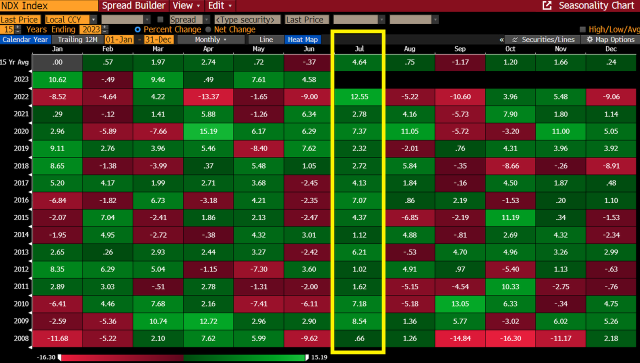
Task: Switch to the Trailing 12M tab
Action: (78, 40)
